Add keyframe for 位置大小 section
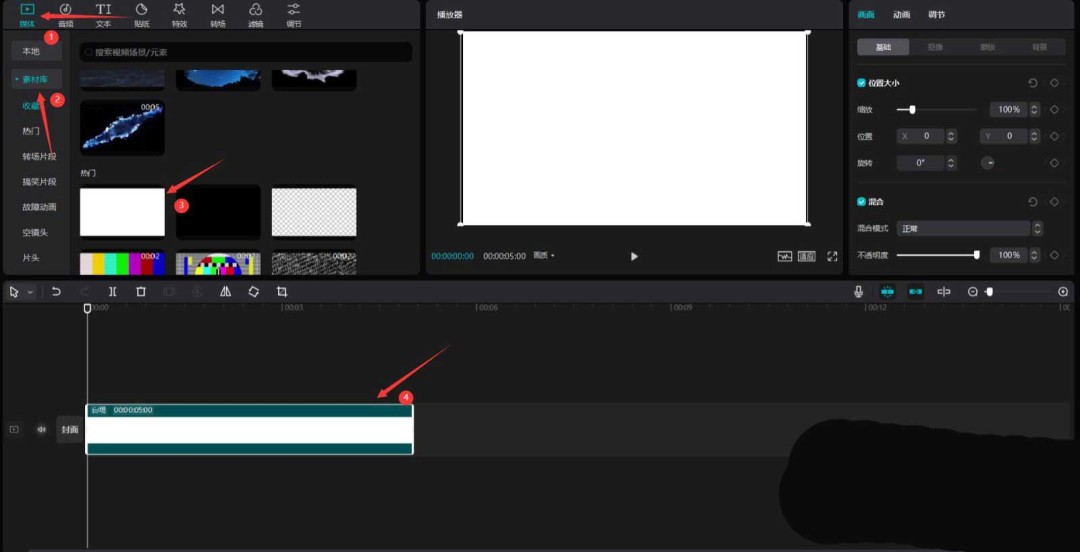Viewport: 1080px width, 552px height. 1054,83
